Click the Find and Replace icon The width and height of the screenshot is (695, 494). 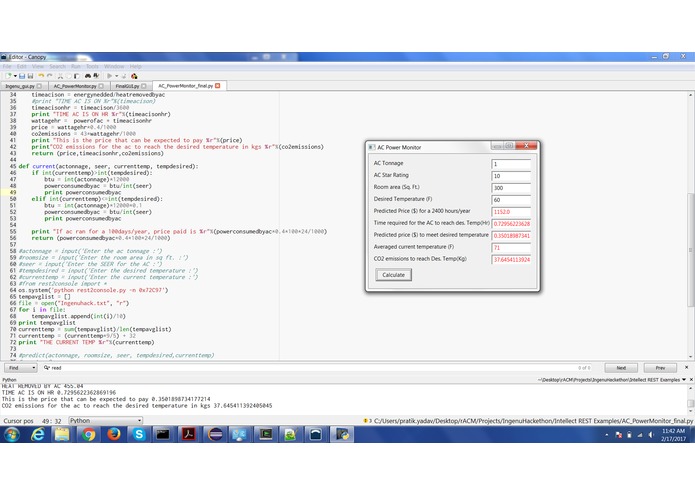point(96,76)
